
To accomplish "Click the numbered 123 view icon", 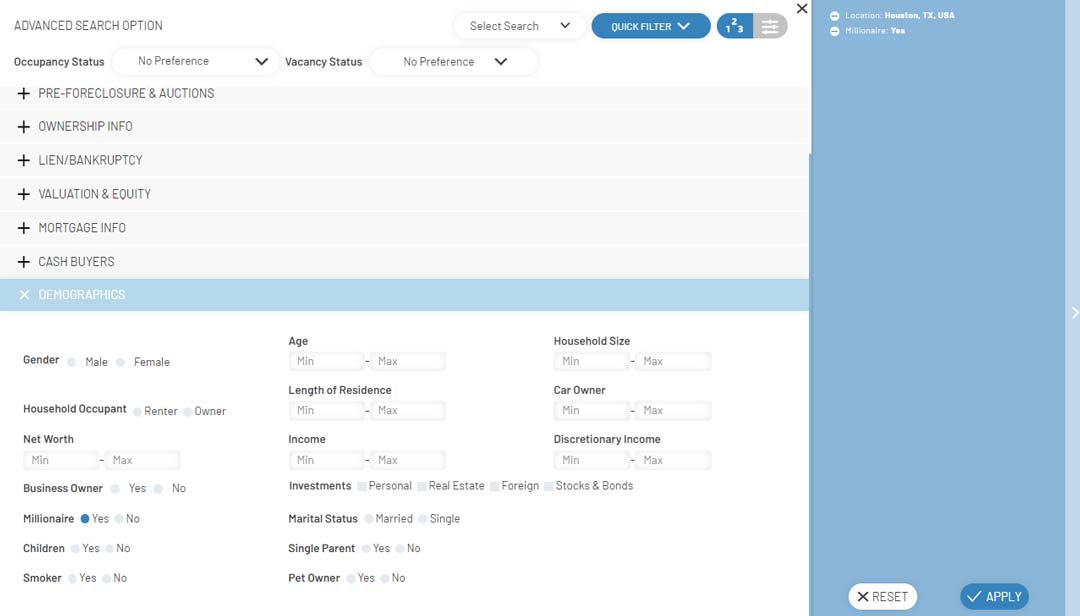I will point(734,27).
